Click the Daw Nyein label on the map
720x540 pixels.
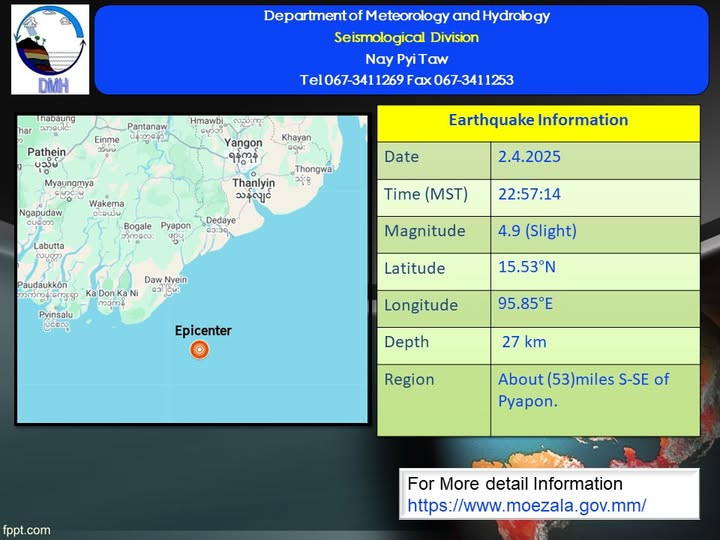(x=166, y=279)
